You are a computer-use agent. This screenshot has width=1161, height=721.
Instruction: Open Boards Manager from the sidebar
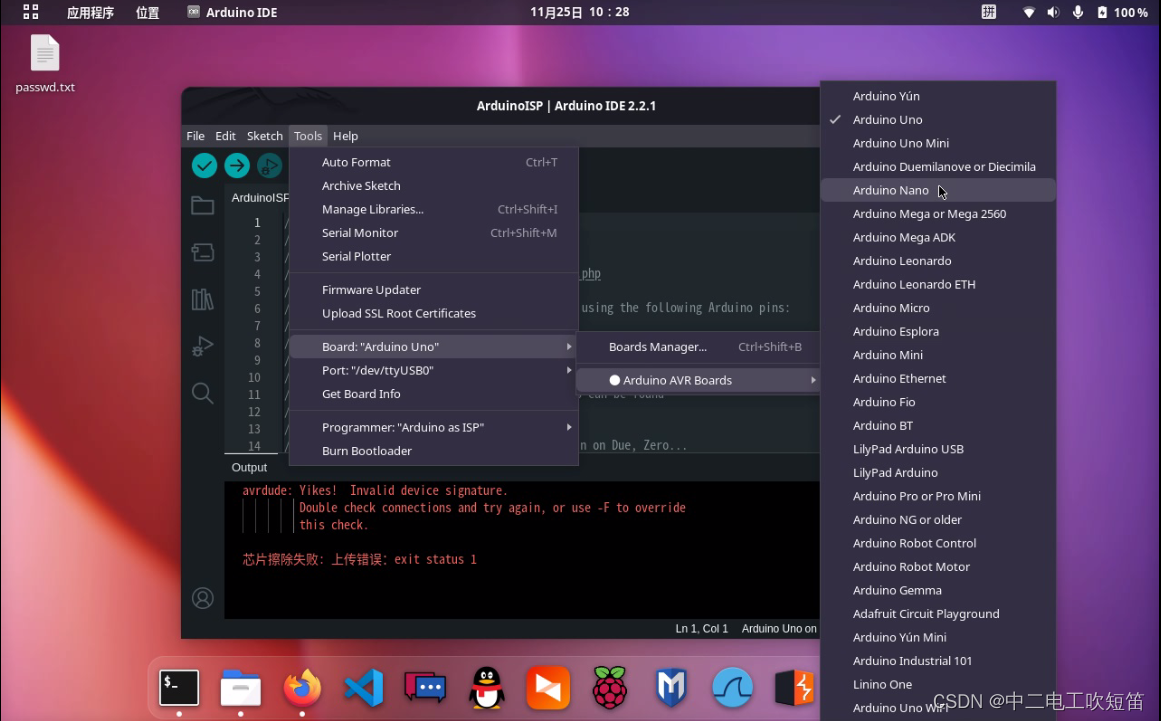point(203,253)
